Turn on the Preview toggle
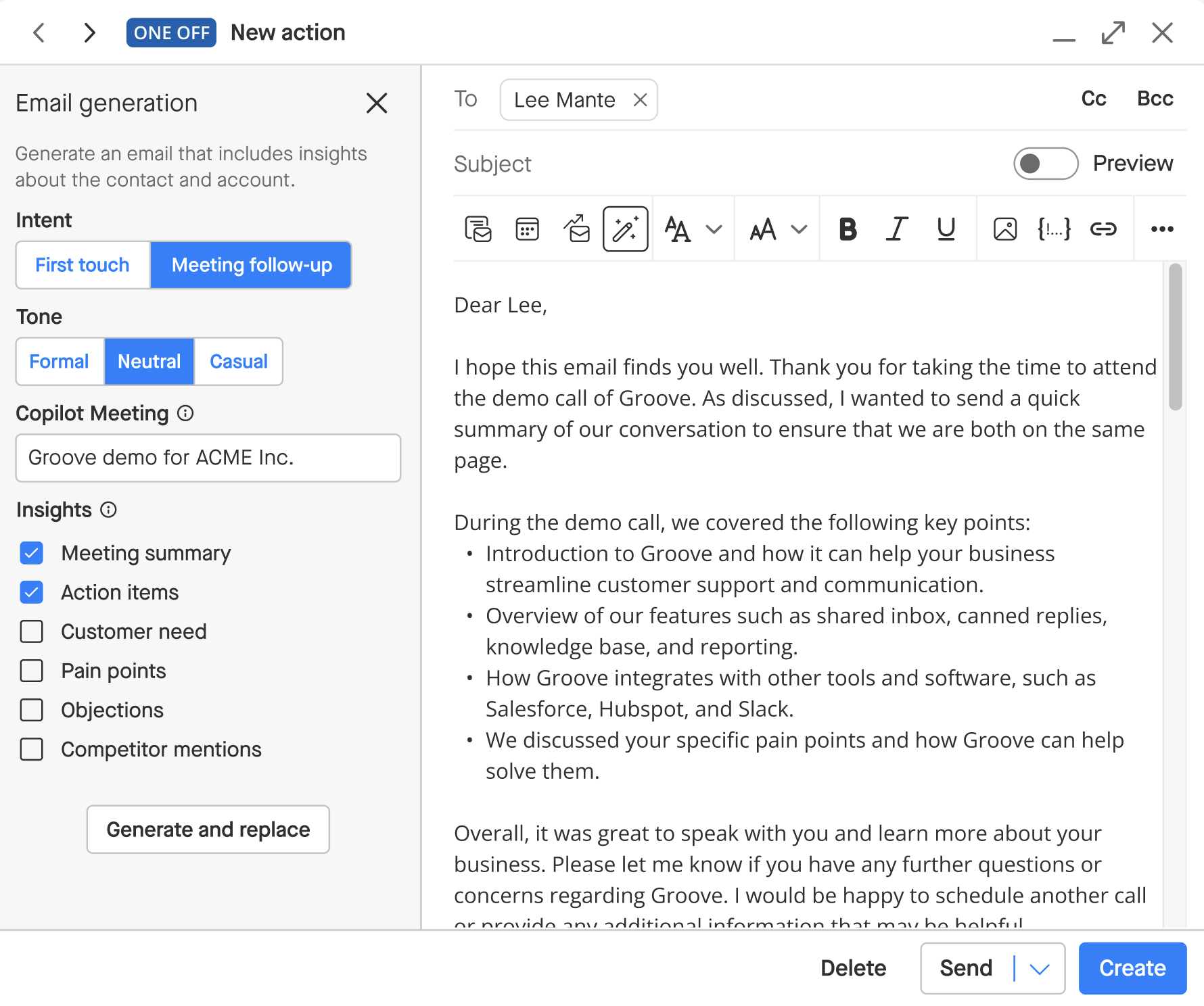Screen dimensions: 1204x1006 tap(1045, 163)
